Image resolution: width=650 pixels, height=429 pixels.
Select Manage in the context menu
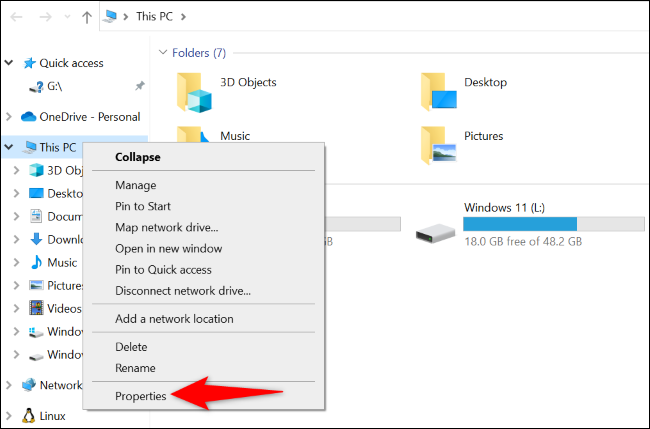(135, 185)
